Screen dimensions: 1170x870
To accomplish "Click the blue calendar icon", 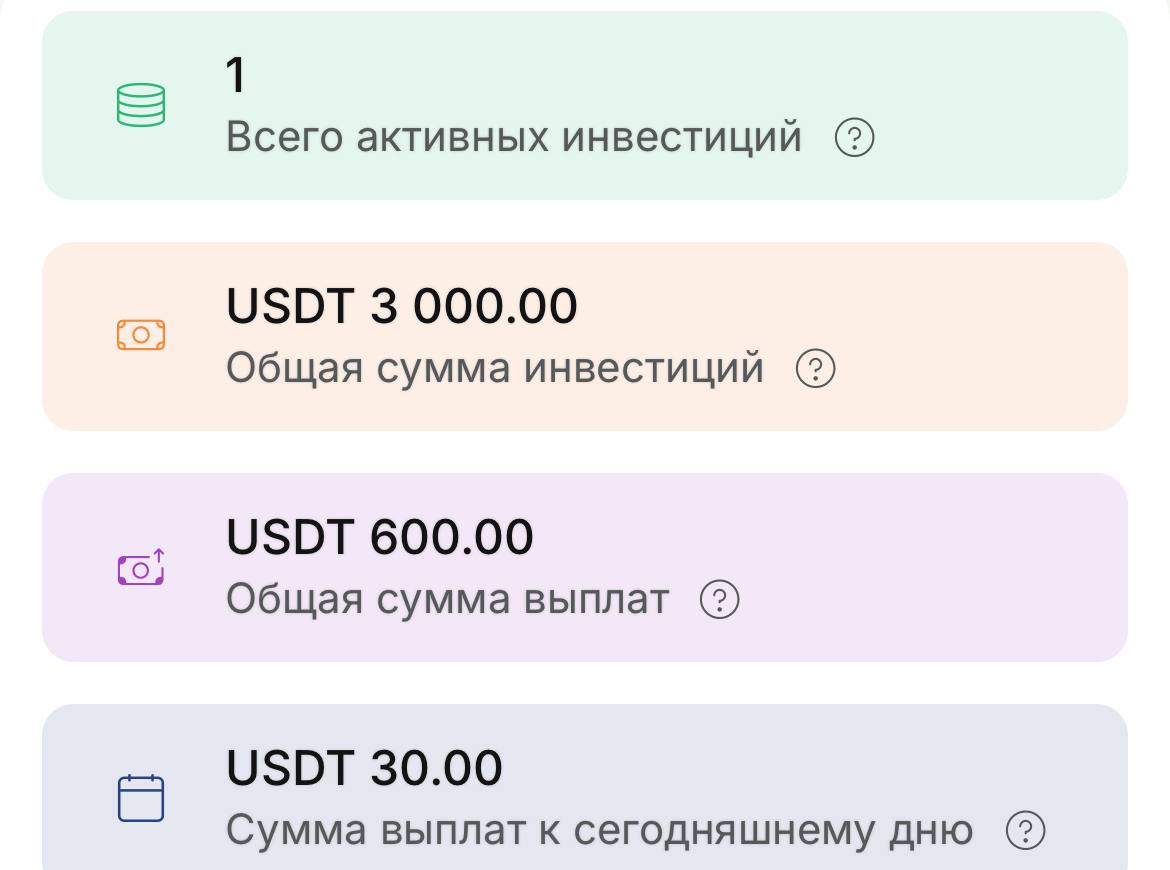I will (141, 798).
